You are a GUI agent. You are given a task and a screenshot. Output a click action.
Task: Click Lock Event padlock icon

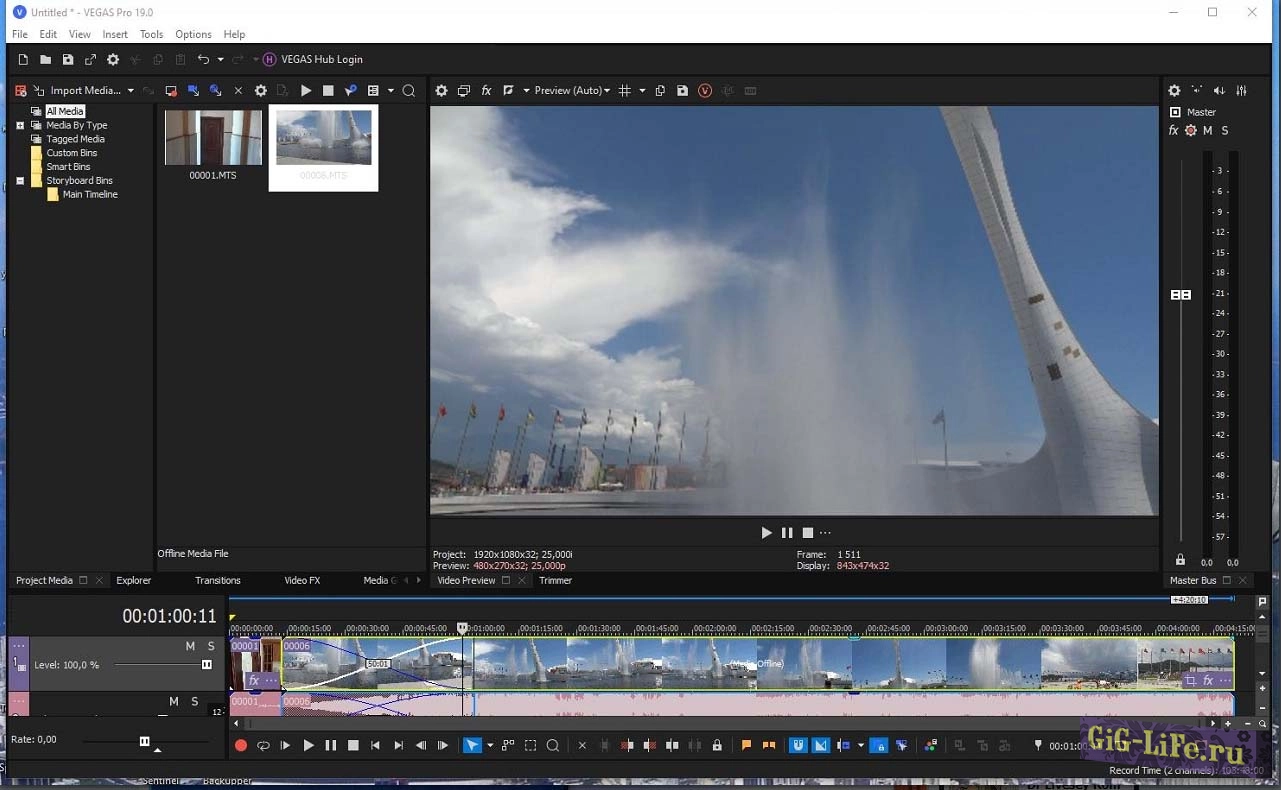[717, 745]
